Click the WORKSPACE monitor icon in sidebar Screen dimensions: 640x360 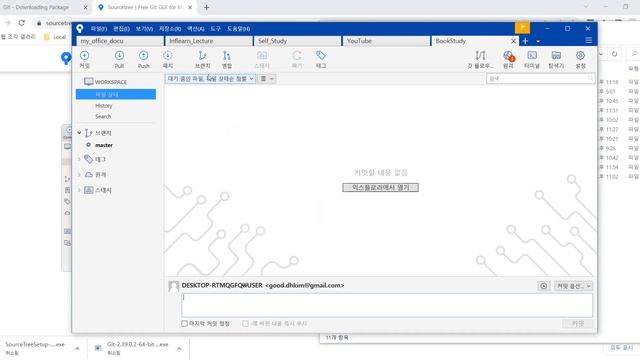click(89, 82)
